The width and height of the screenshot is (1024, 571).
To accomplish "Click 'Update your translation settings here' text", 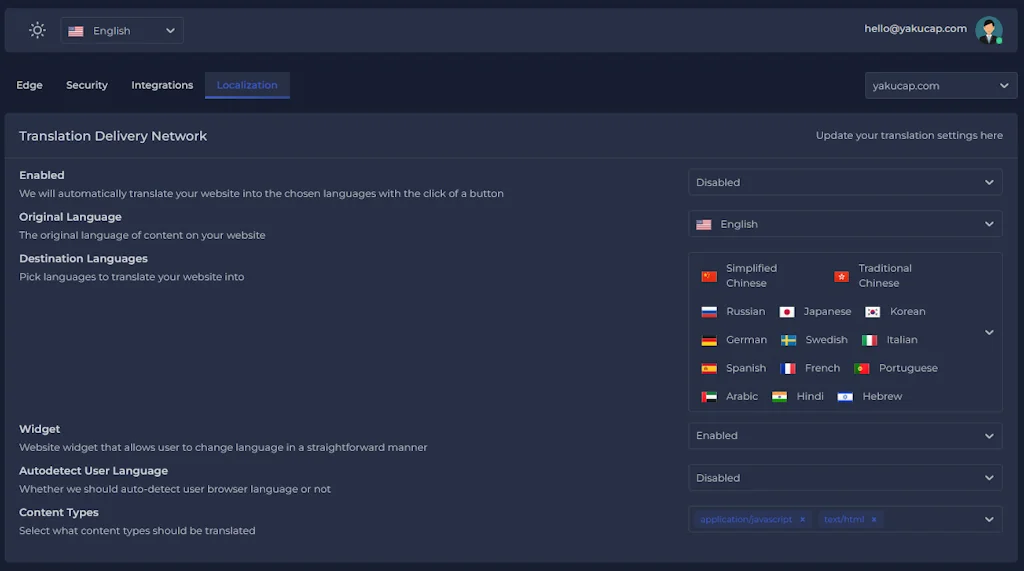I will (909, 135).
